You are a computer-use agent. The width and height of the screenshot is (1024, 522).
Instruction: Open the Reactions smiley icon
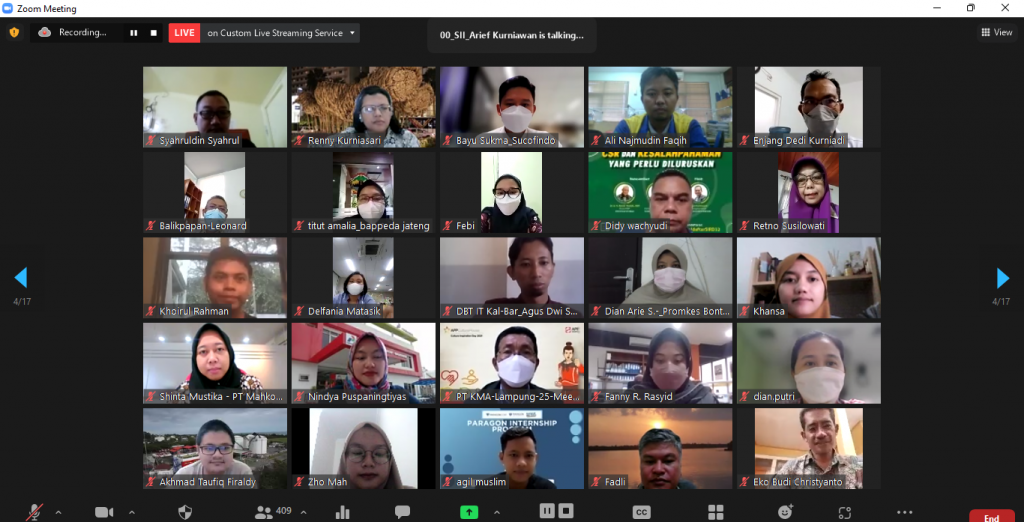[x=786, y=512]
